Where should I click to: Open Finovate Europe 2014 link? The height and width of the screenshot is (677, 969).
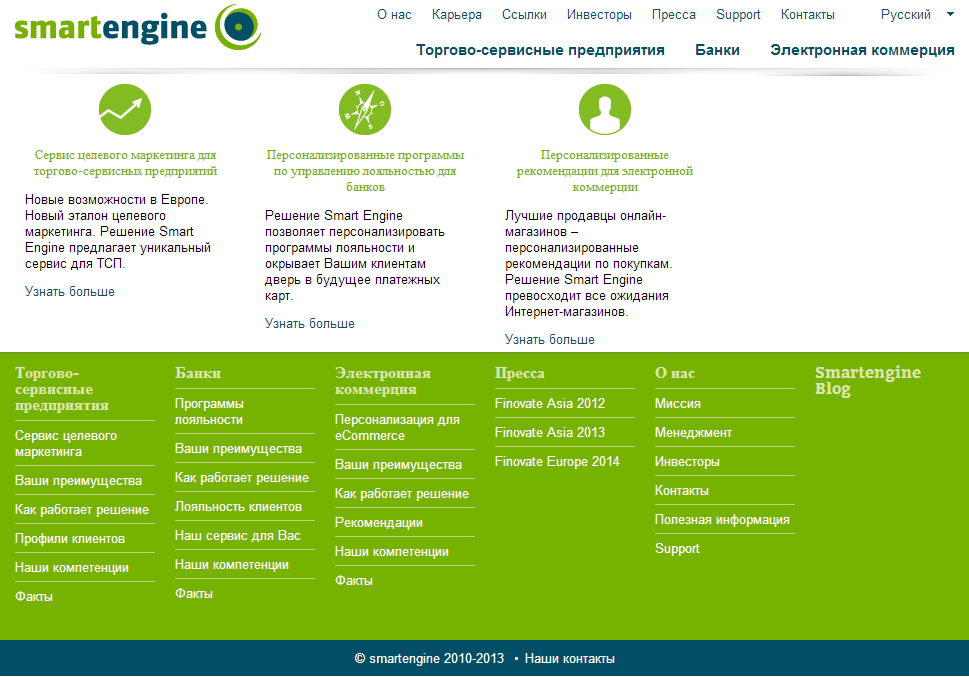point(557,461)
